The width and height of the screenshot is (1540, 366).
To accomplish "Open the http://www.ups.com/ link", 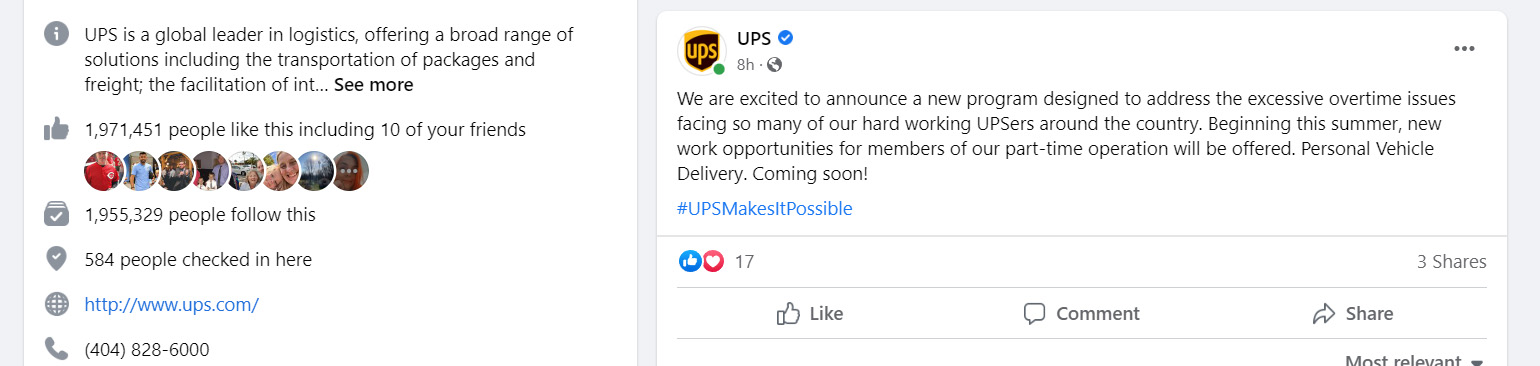I will tap(172, 304).
